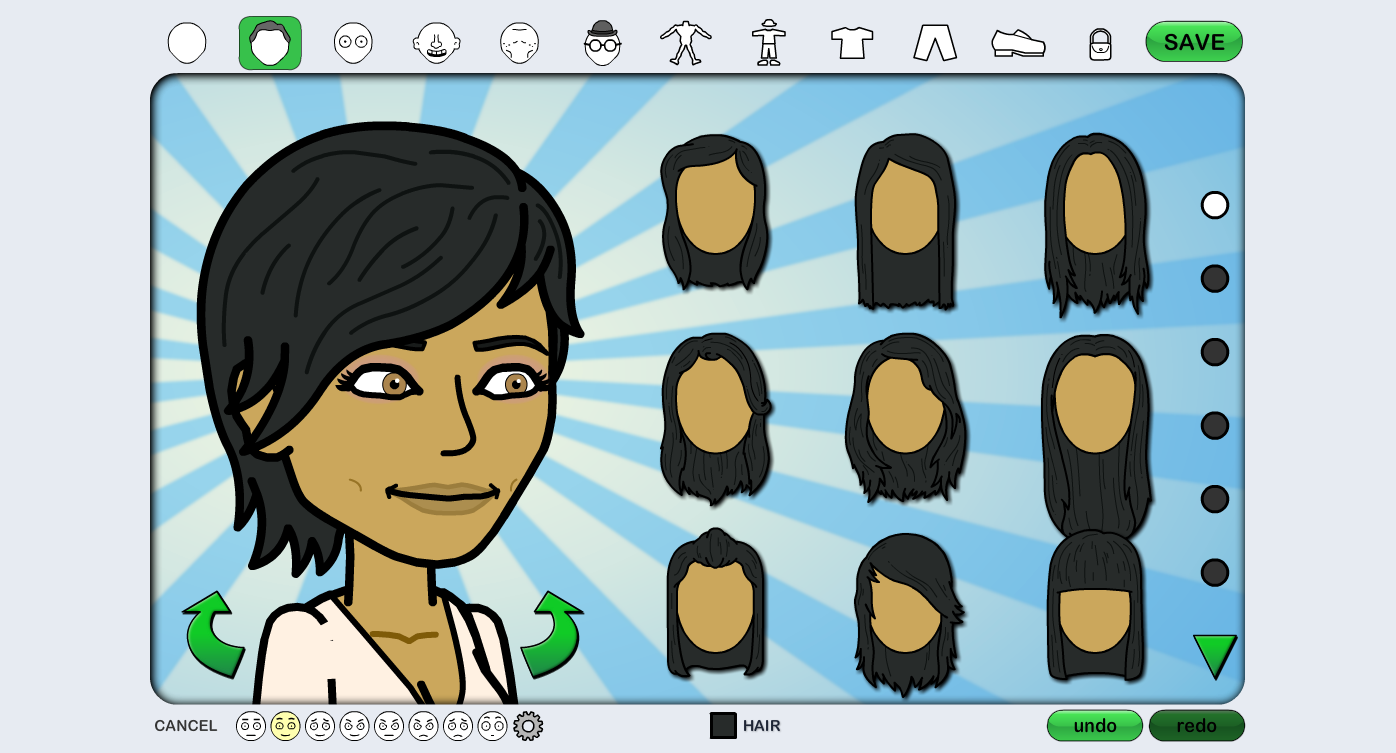Click the gear icon beside expression faces

coord(528,726)
